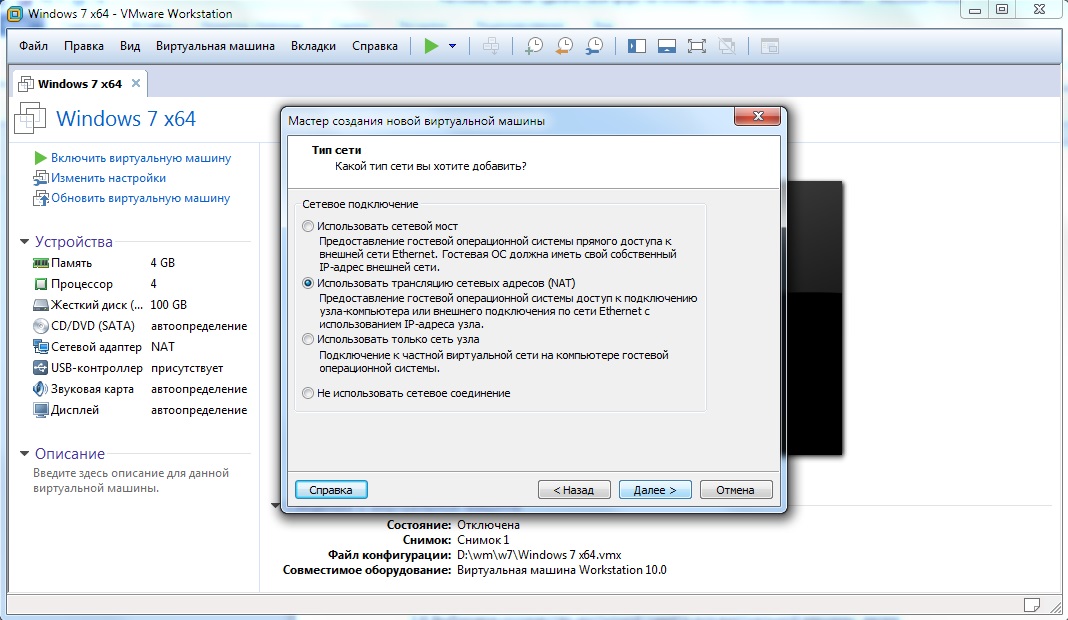
Task: Close the new virtual machine wizard dialog
Action: pyautogui.click(x=757, y=117)
